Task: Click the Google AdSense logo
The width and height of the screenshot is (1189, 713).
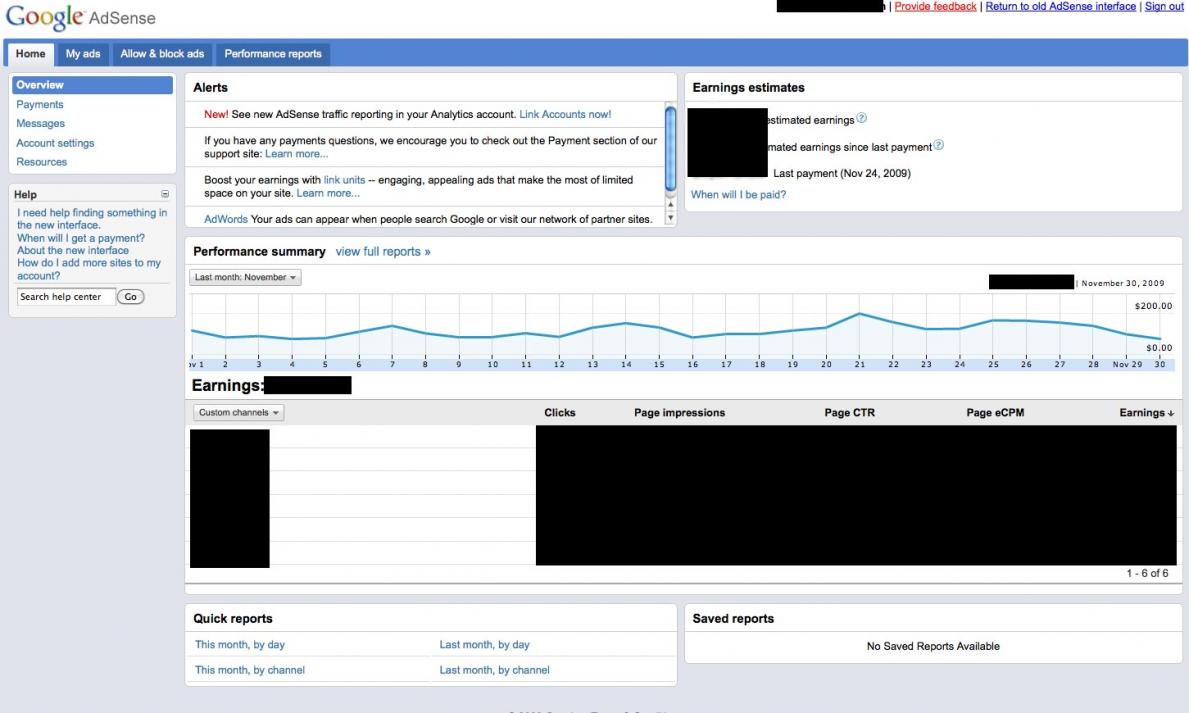Action: 80,17
